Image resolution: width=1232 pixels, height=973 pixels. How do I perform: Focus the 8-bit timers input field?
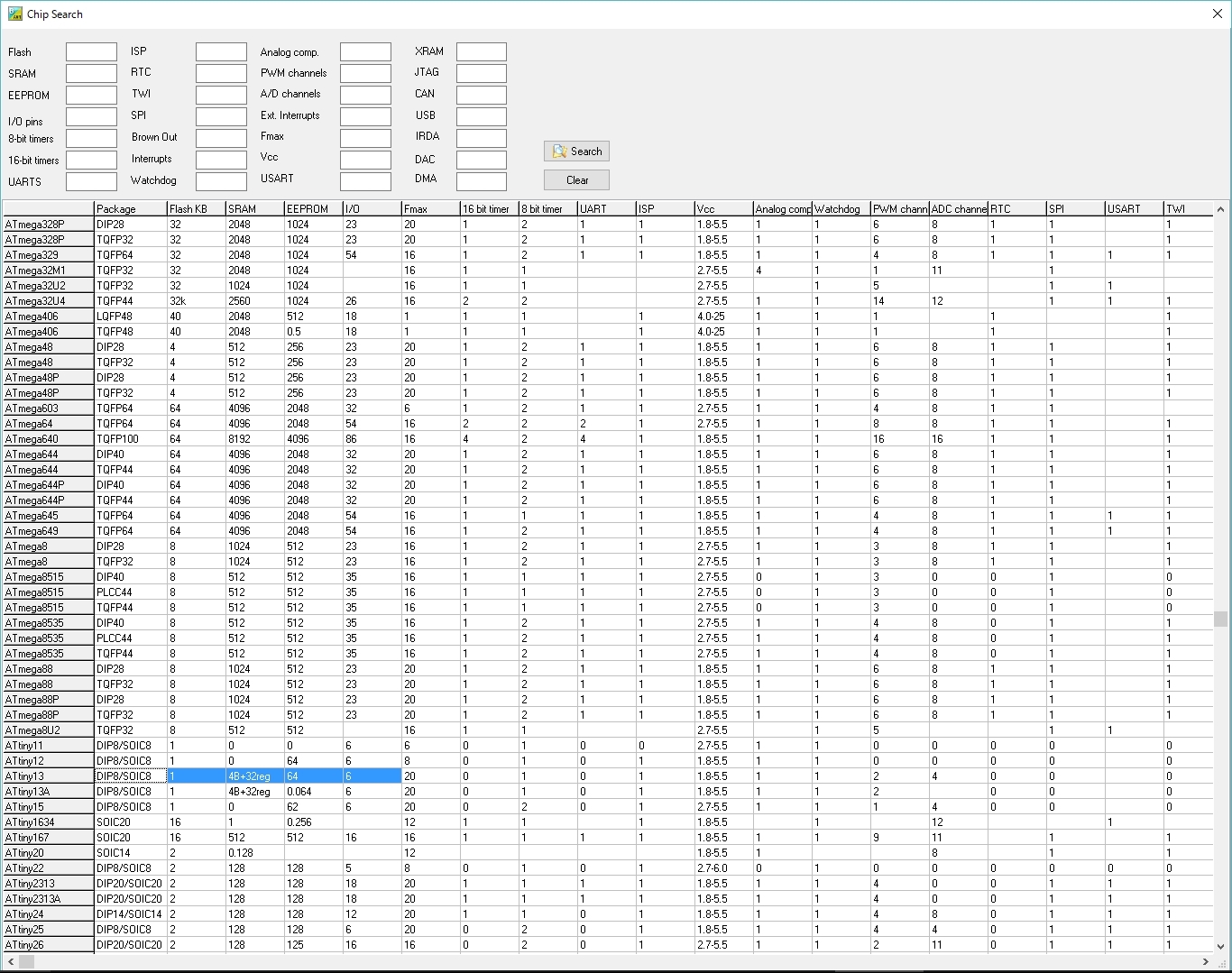coord(91,139)
